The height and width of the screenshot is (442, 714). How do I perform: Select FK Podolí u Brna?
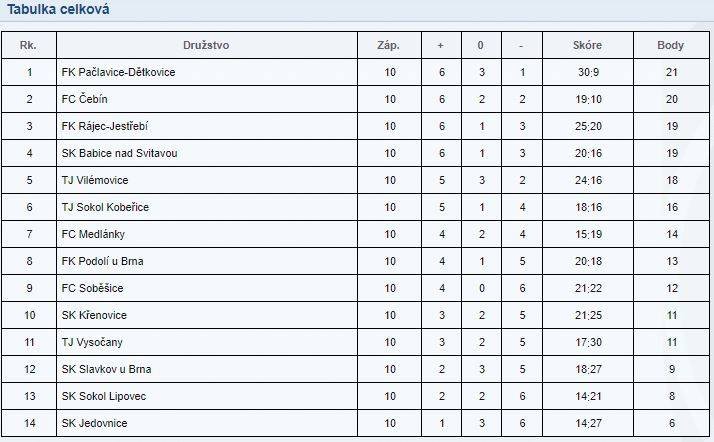(x=102, y=261)
